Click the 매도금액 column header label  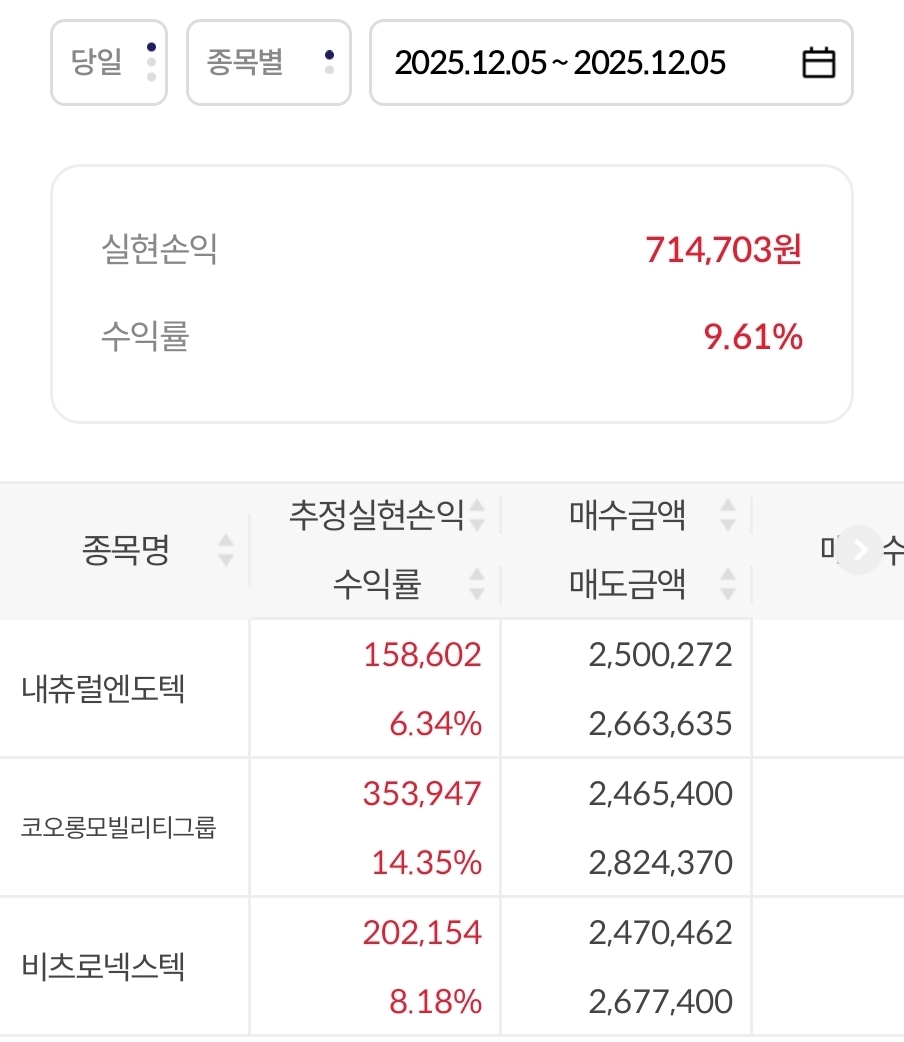[x=627, y=584]
